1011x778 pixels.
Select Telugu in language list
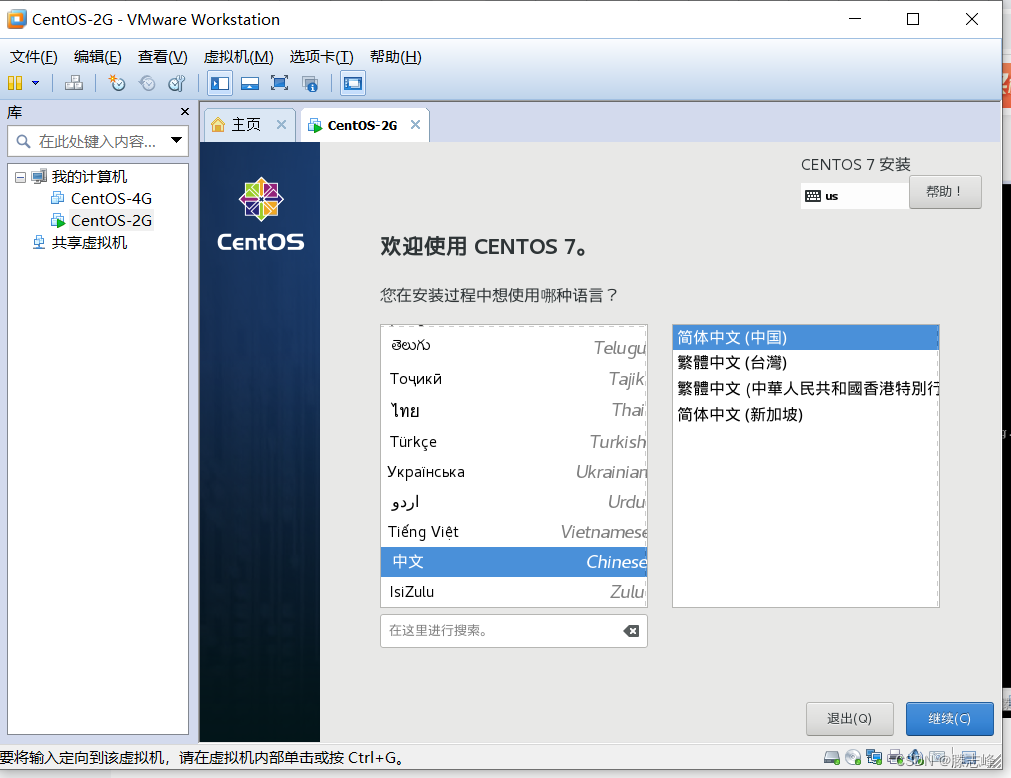pyautogui.click(x=514, y=347)
